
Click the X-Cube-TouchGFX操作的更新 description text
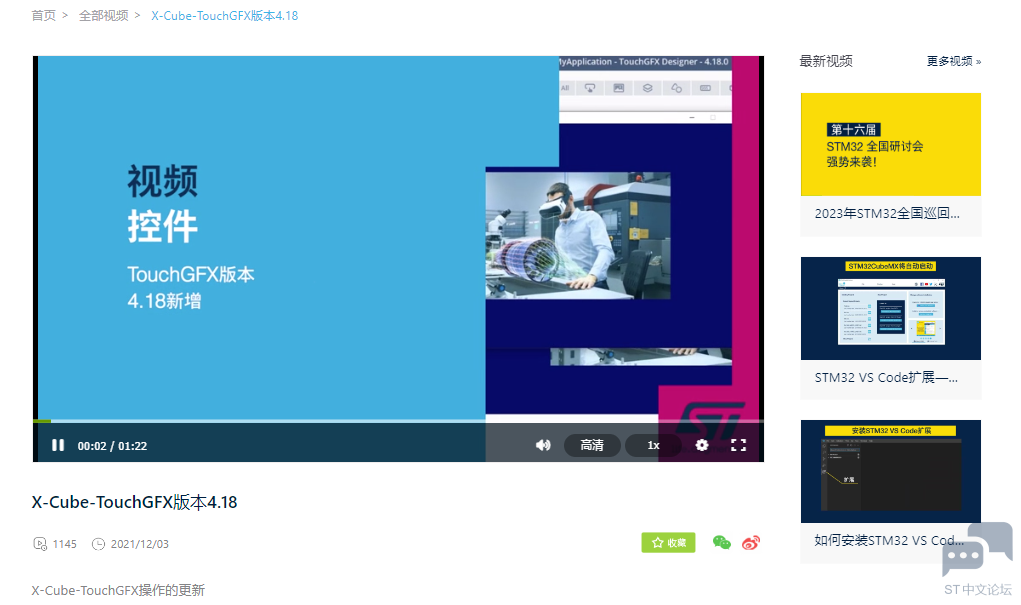[x=118, y=590]
